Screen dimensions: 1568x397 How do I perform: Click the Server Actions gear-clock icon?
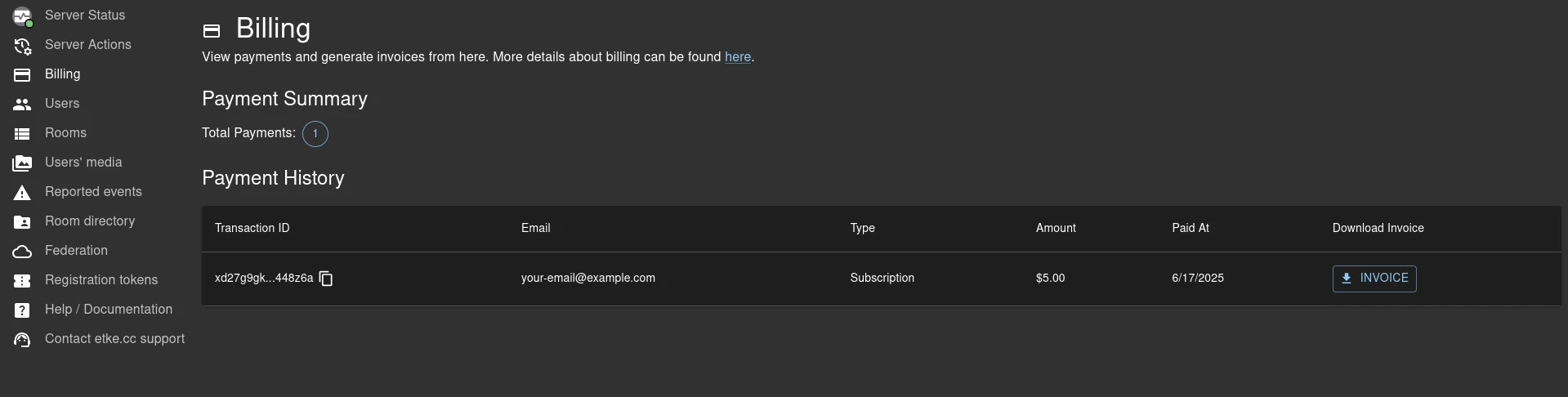(22, 46)
